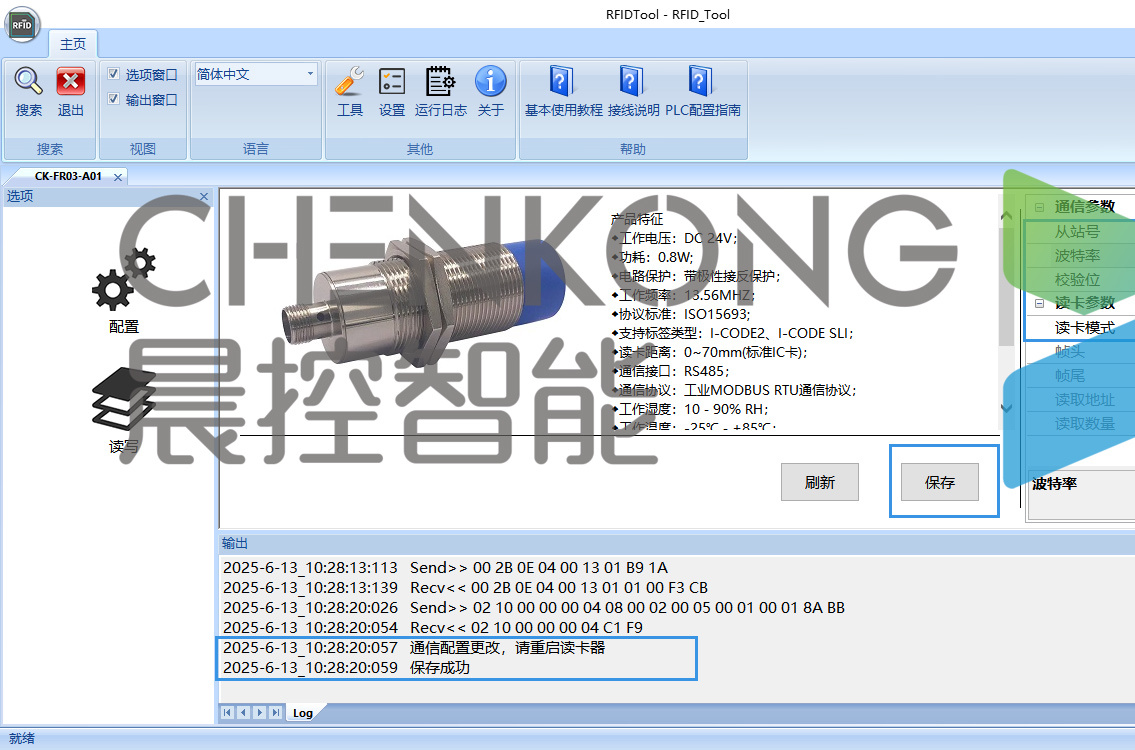Click the RFID application logo button
Viewport: 1135px width, 750px height.
tap(22, 24)
